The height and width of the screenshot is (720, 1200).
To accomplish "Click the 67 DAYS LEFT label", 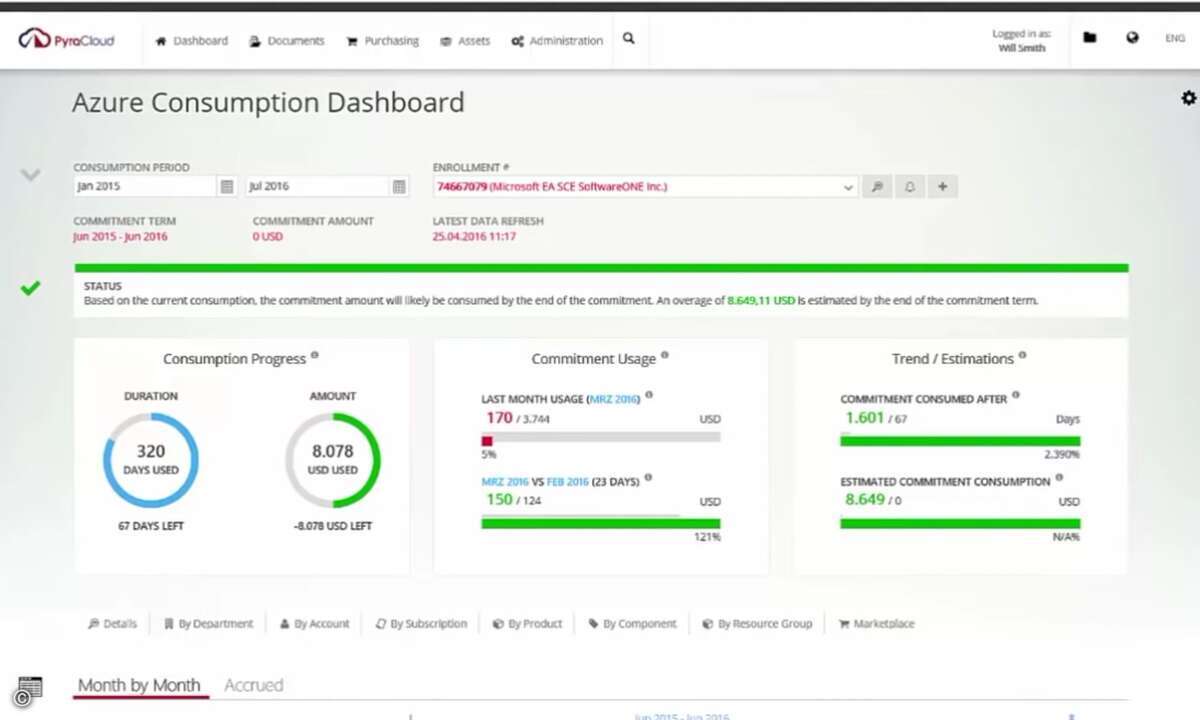I will 151,526.
